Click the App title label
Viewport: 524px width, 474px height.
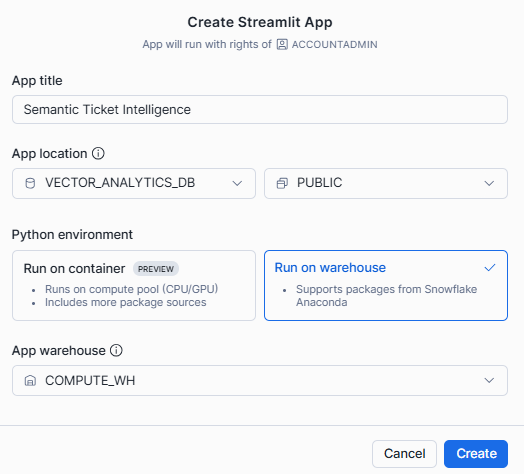[37, 81]
